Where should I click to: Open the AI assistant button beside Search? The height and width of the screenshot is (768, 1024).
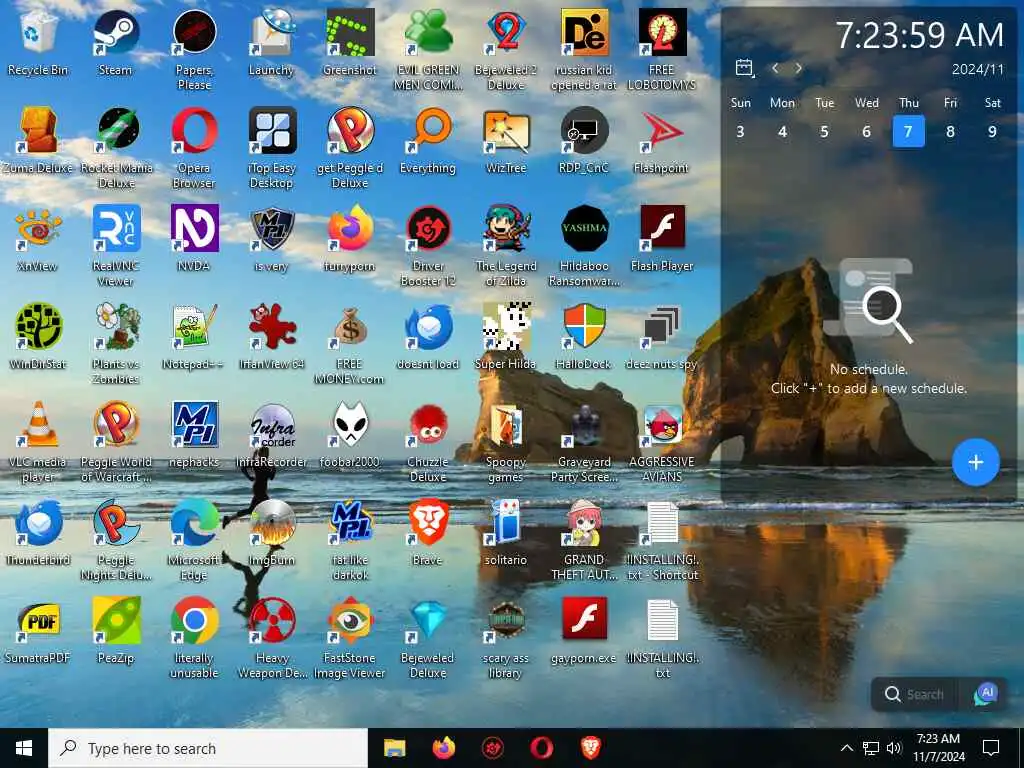987,694
